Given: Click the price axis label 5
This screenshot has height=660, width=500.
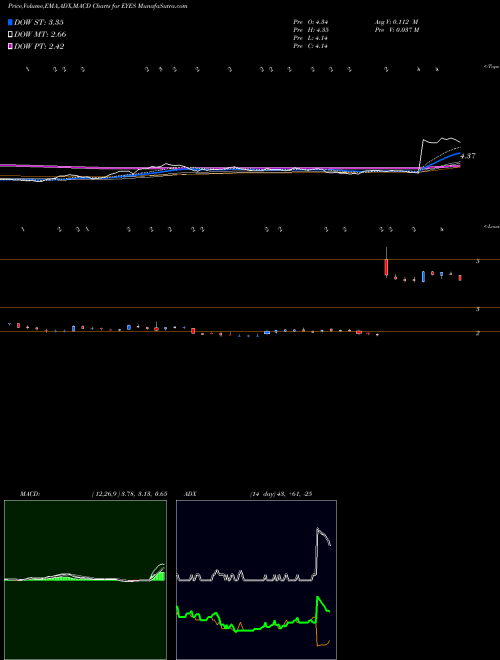Looking at the screenshot, I should pyautogui.click(x=478, y=261).
